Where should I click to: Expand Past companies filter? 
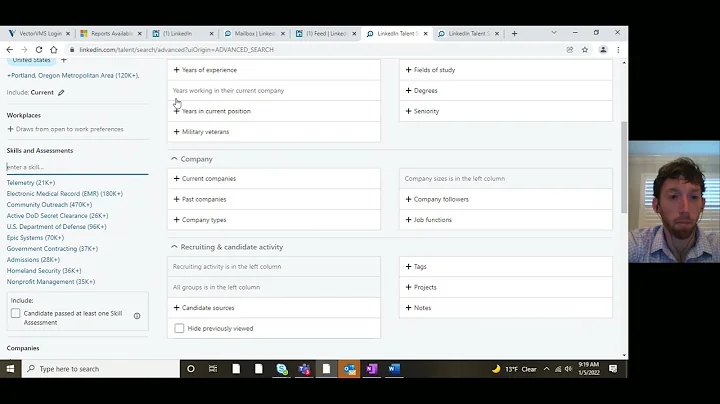(274, 199)
